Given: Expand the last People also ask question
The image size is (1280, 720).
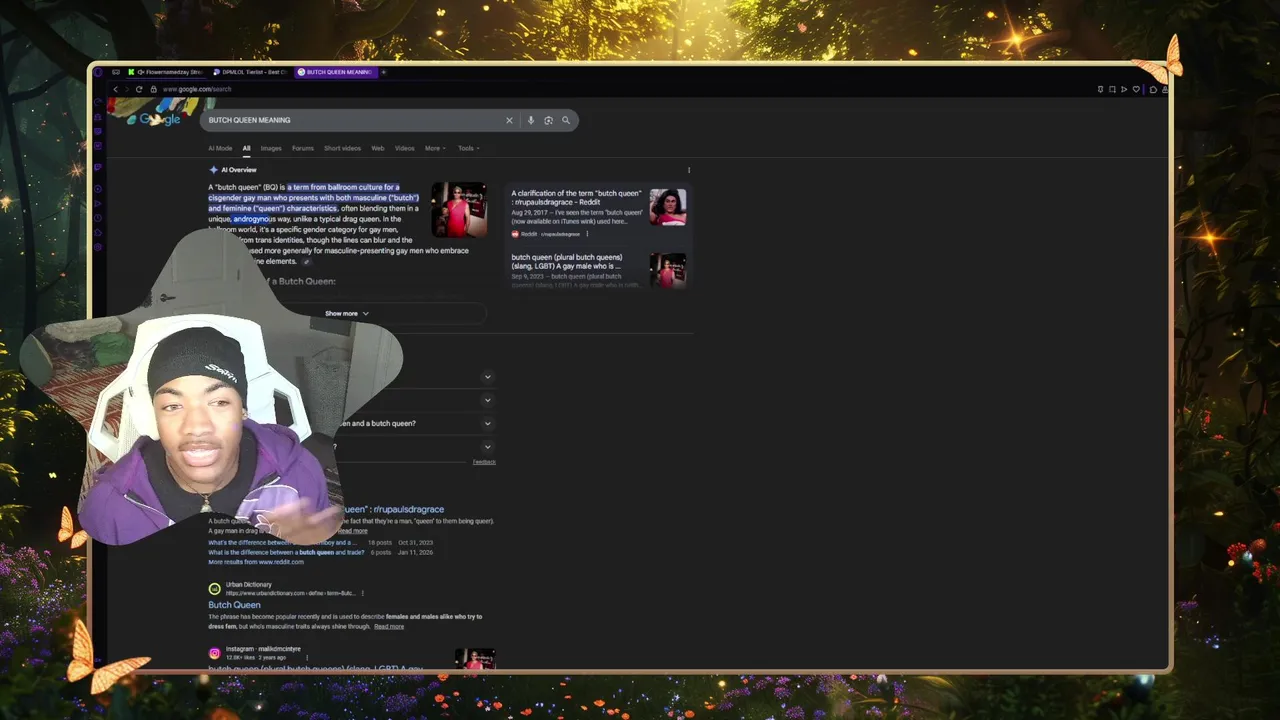Looking at the screenshot, I should (487, 447).
